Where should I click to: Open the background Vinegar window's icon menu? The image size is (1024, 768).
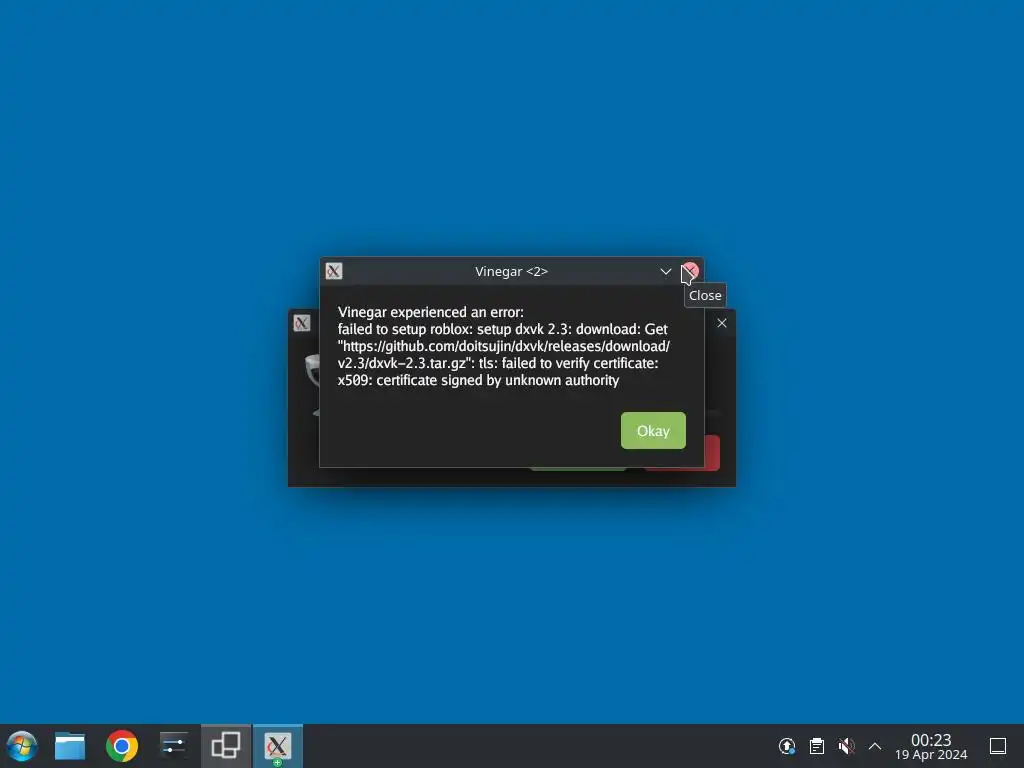click(302, 323)
